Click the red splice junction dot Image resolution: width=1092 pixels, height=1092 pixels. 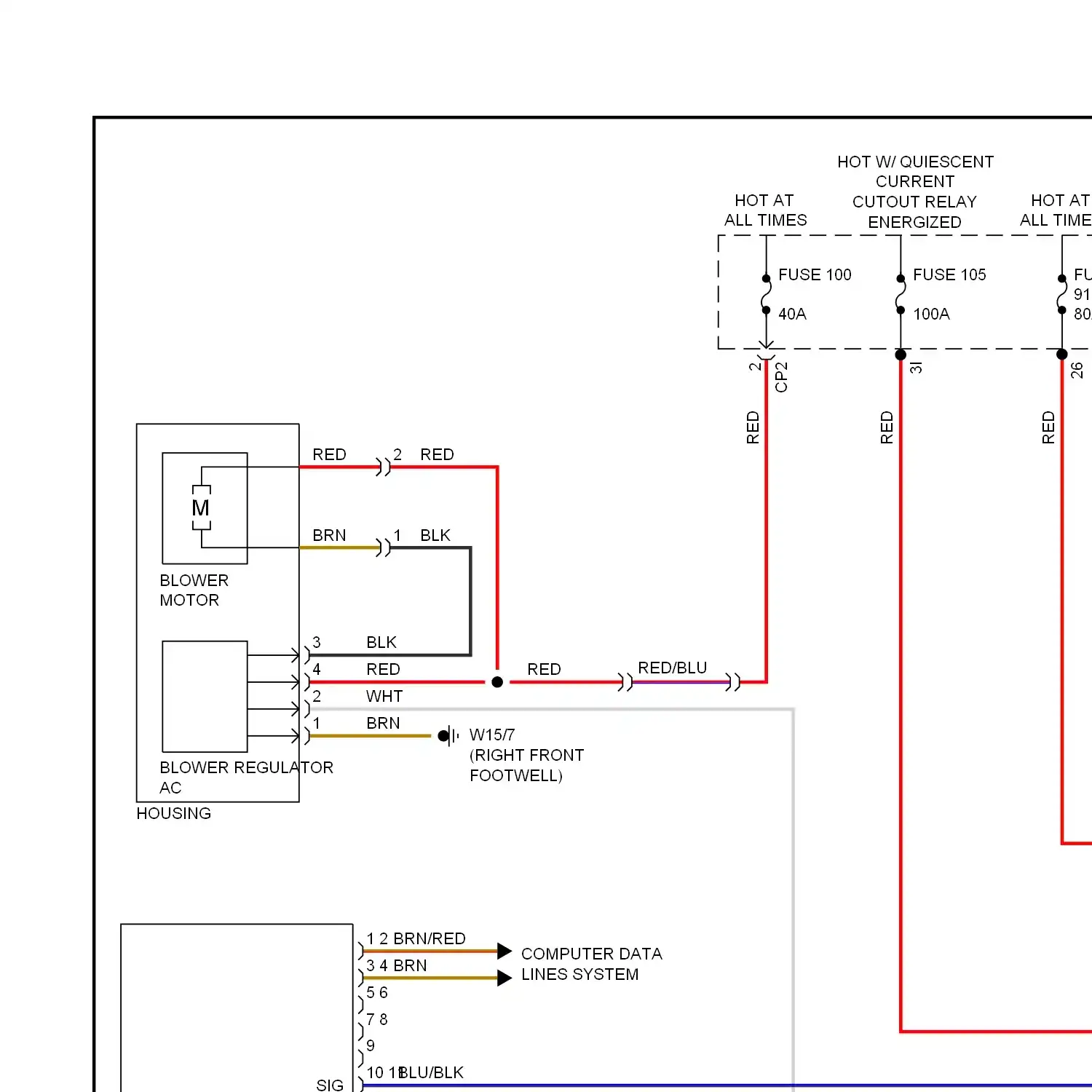click(497, 682)
